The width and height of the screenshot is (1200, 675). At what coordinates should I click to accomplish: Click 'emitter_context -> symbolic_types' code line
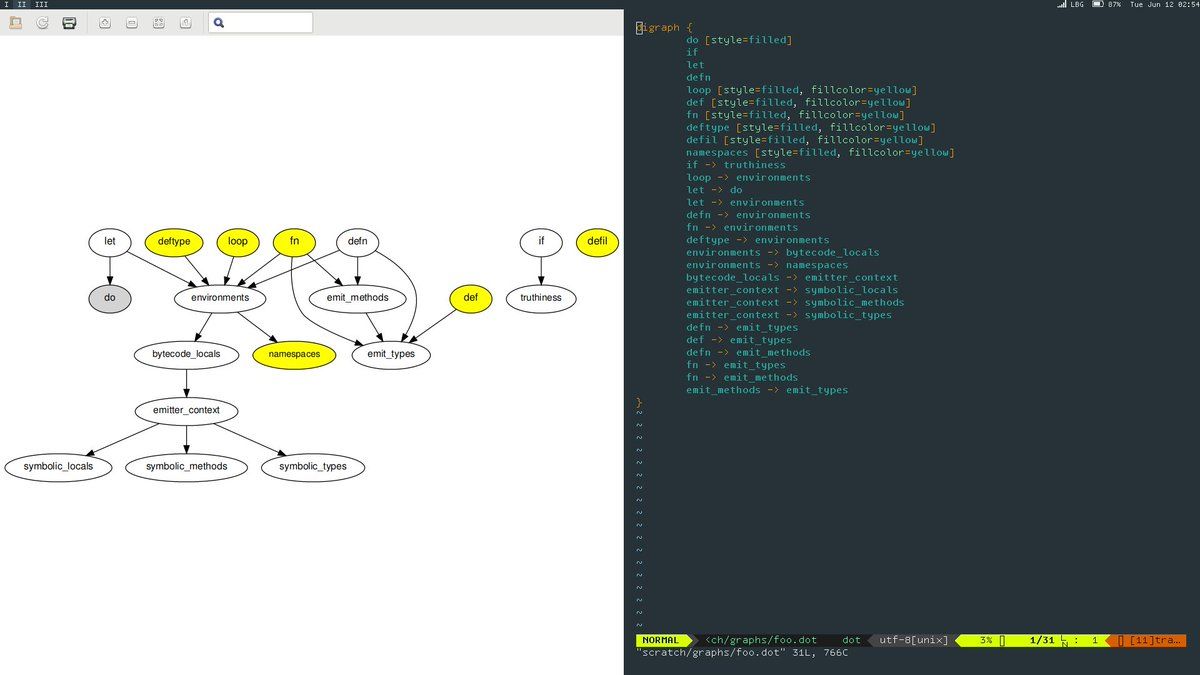click(x=789, y=315)
